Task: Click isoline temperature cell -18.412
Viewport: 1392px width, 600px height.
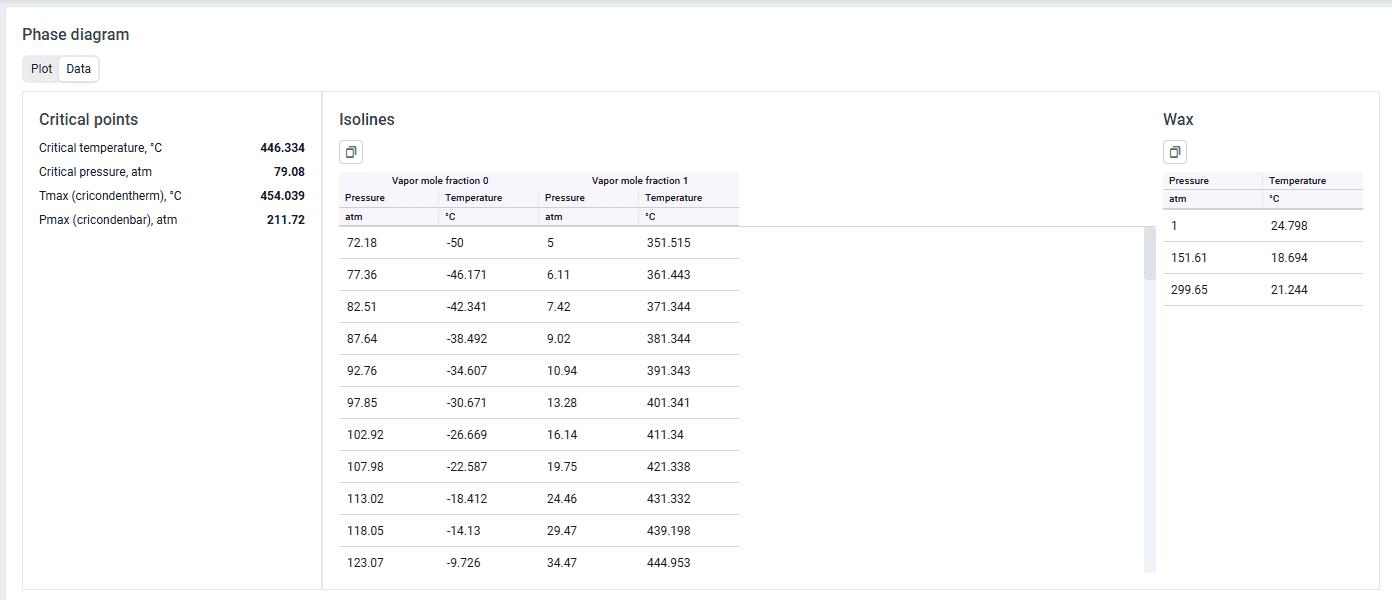Action: [x=489, y=499]
